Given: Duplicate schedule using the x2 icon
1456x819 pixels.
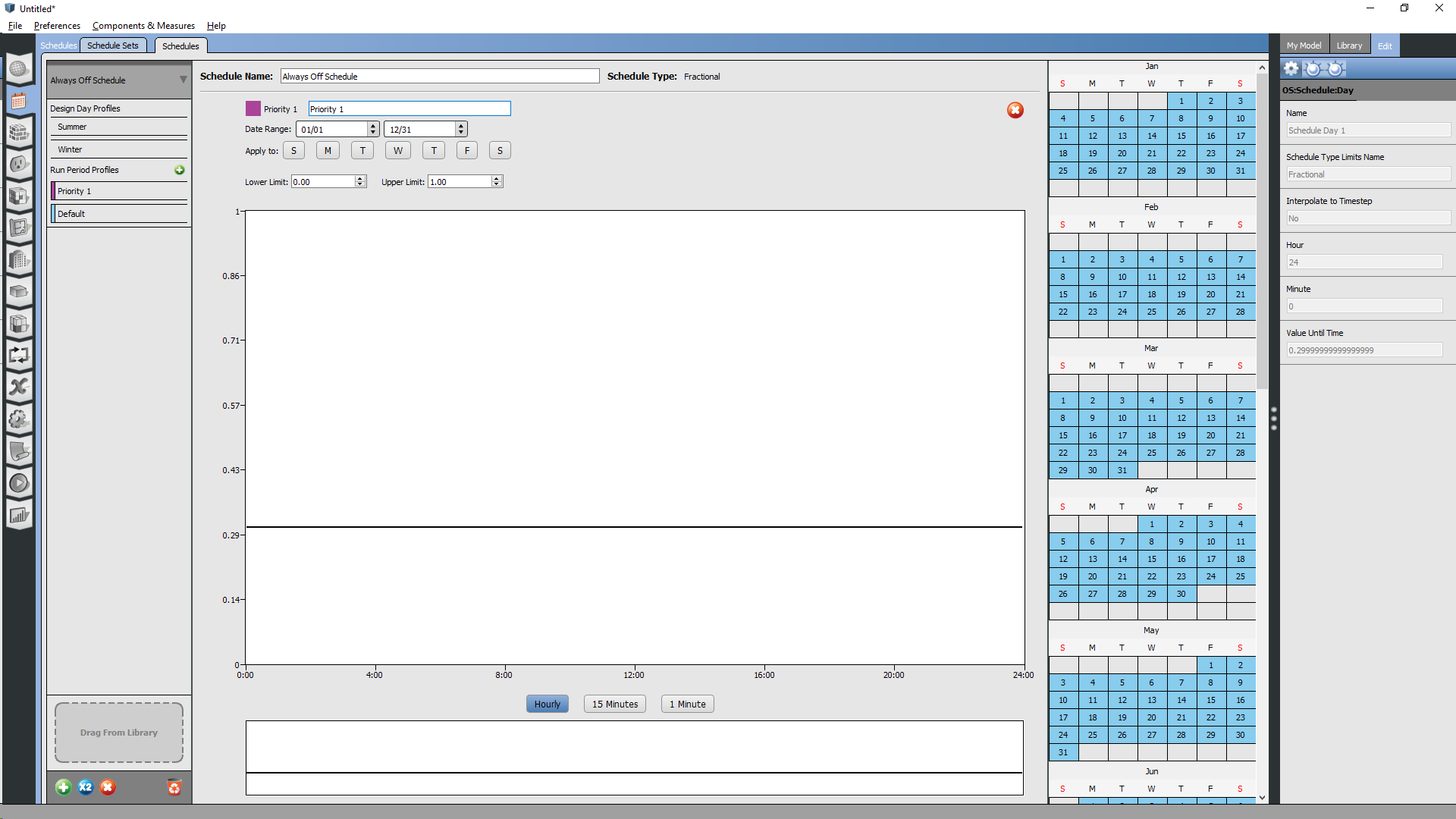Looking at the screenshot, I should click(x=86, y=787).
